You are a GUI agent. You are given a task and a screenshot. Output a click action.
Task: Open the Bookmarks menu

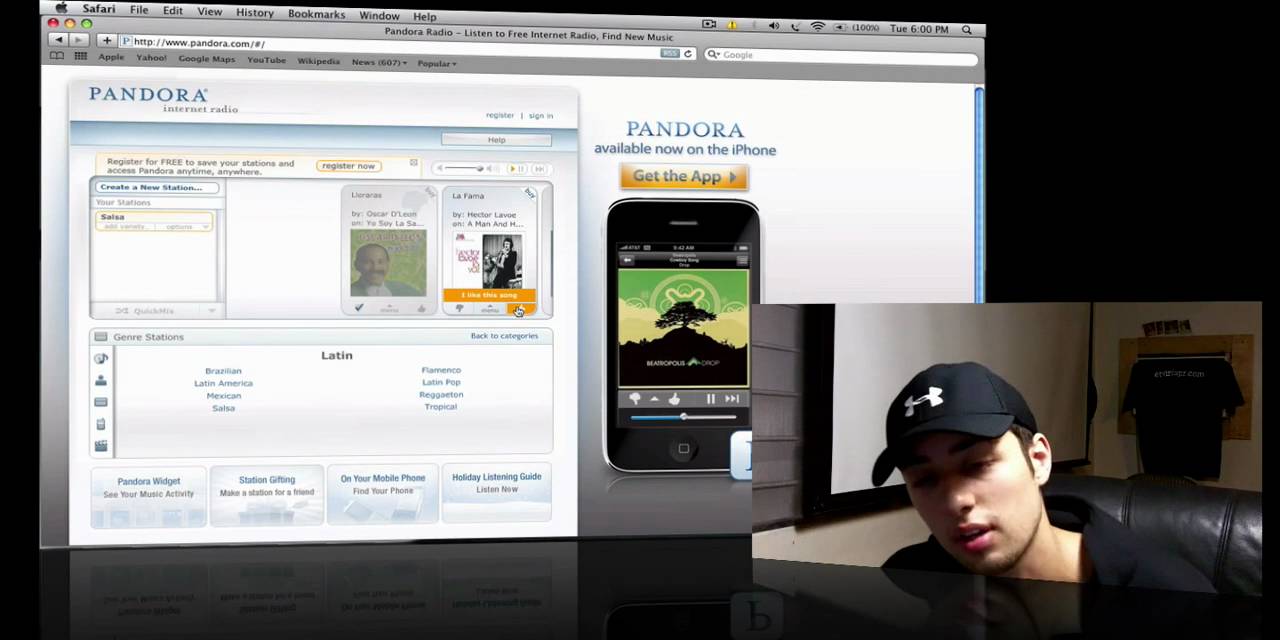[316, 14]
